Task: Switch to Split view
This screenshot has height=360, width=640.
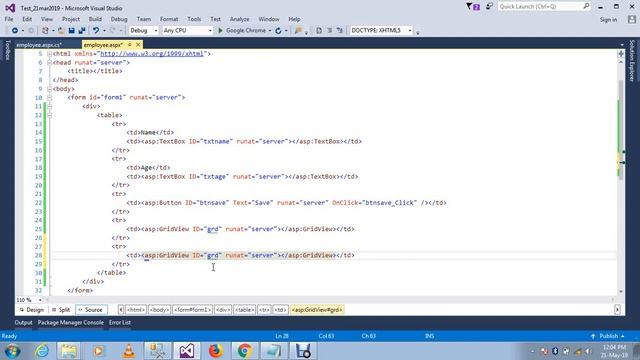Action: coord(61,310)
